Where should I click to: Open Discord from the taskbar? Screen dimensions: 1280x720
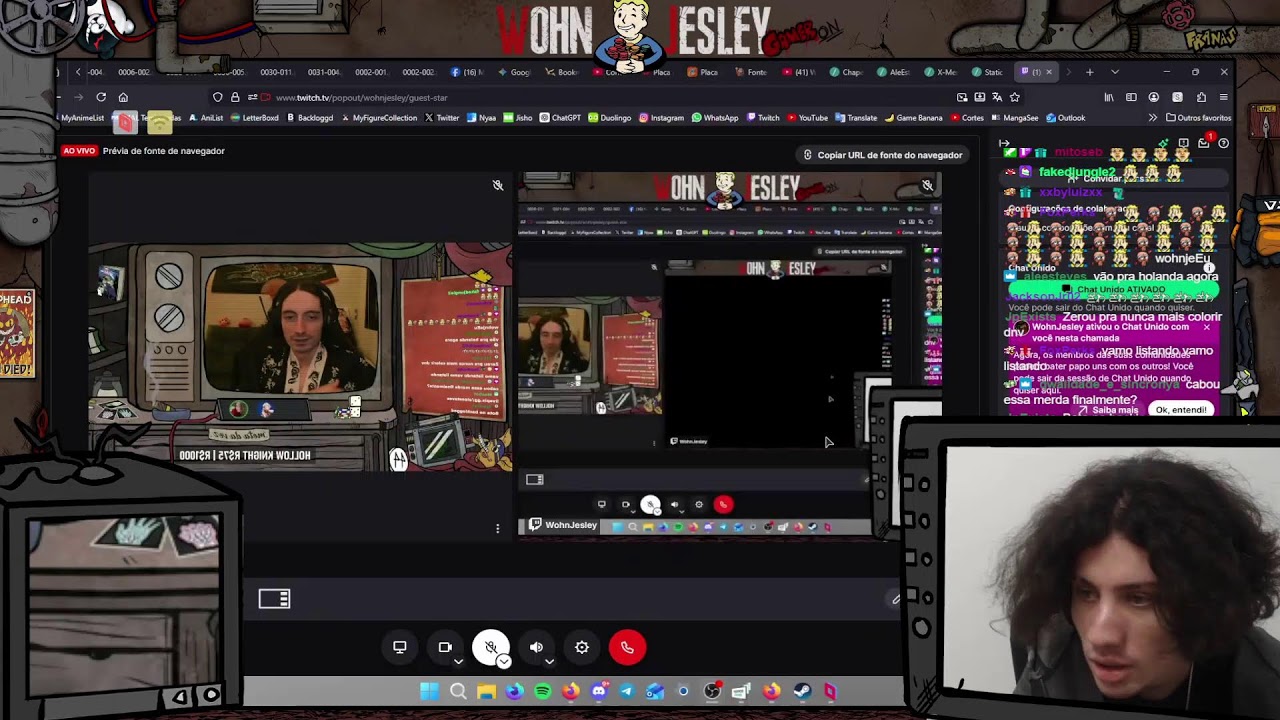[x=599, y=691]
